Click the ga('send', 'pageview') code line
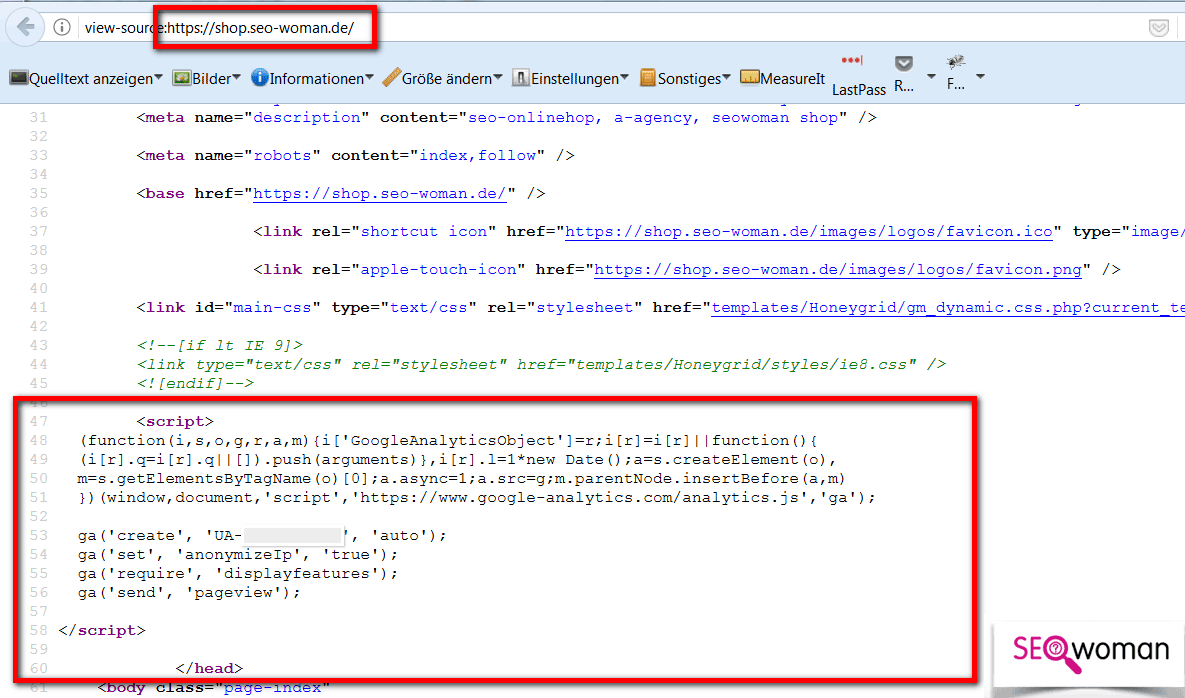 (189, 592)
